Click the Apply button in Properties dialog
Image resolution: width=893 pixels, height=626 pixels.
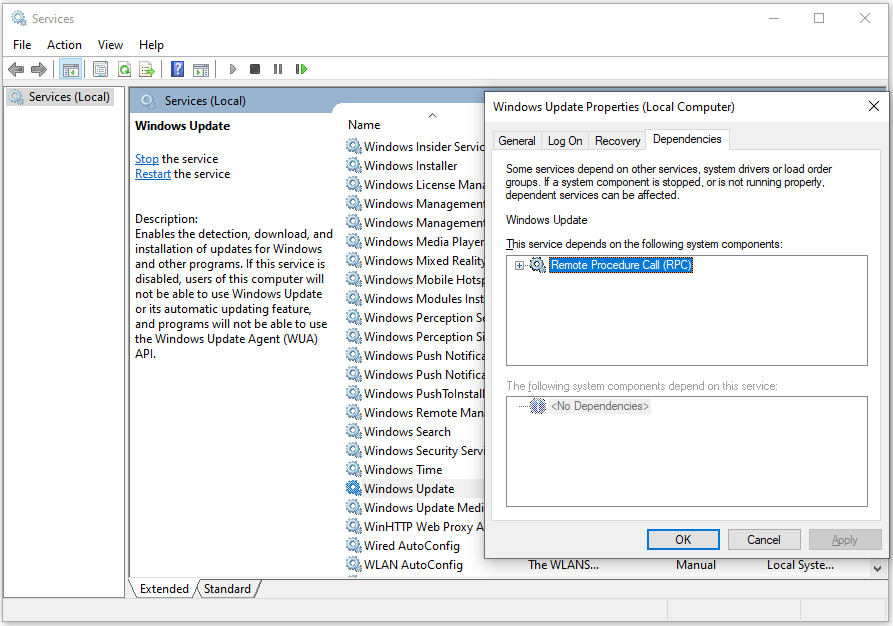click(845, 539)
